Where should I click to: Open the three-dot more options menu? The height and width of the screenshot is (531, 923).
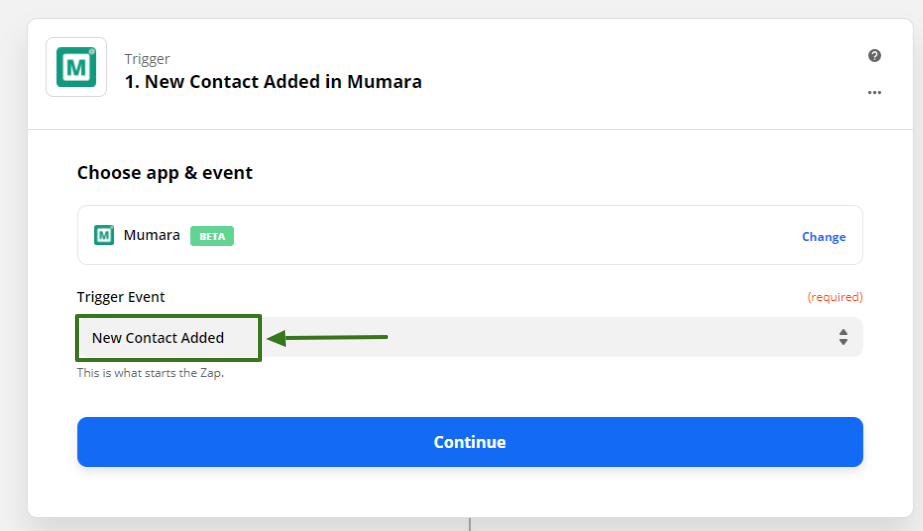[874, 92]
